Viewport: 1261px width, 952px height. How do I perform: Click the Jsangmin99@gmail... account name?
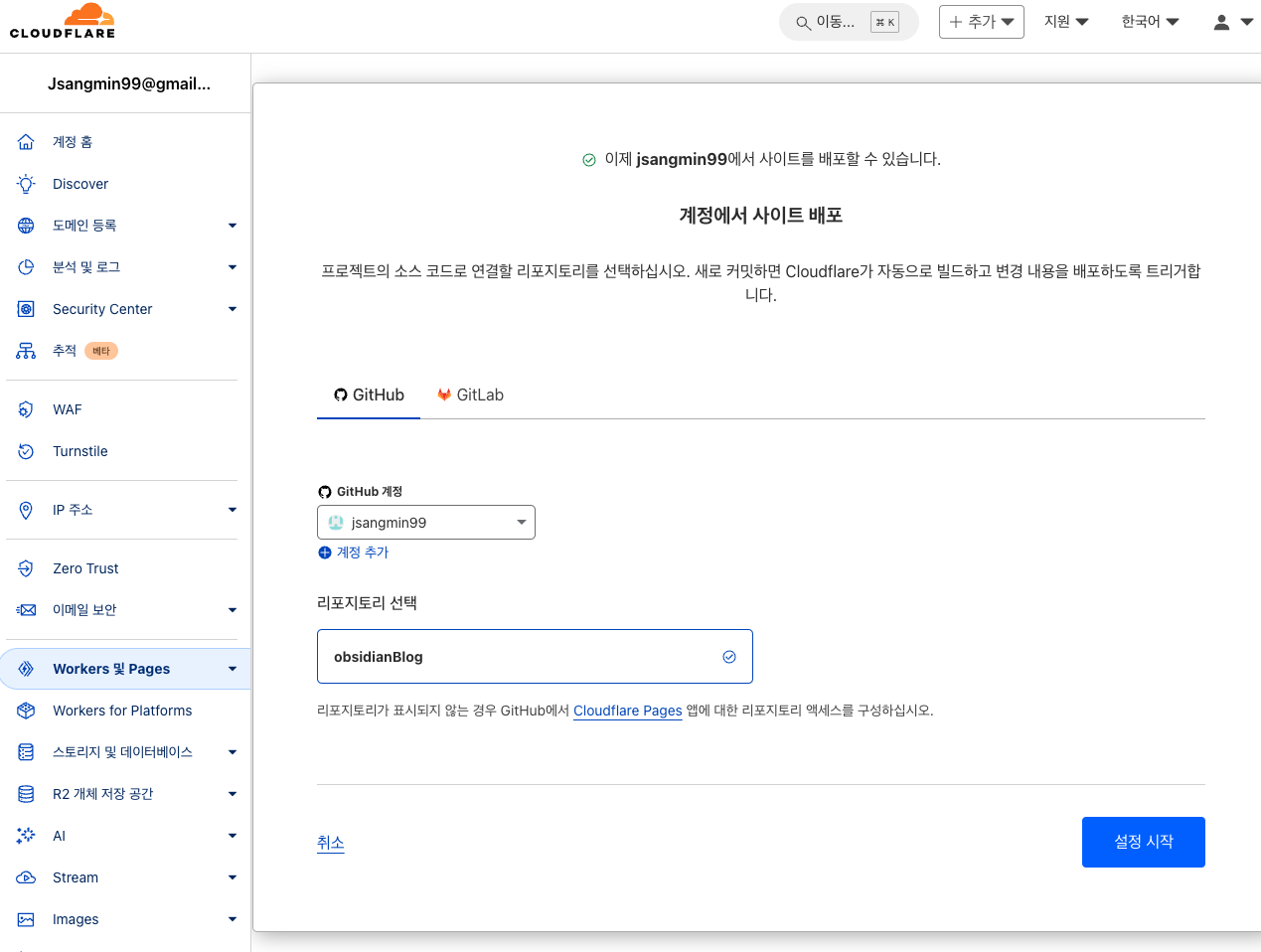pyautogui.click(x=129, y=83)
